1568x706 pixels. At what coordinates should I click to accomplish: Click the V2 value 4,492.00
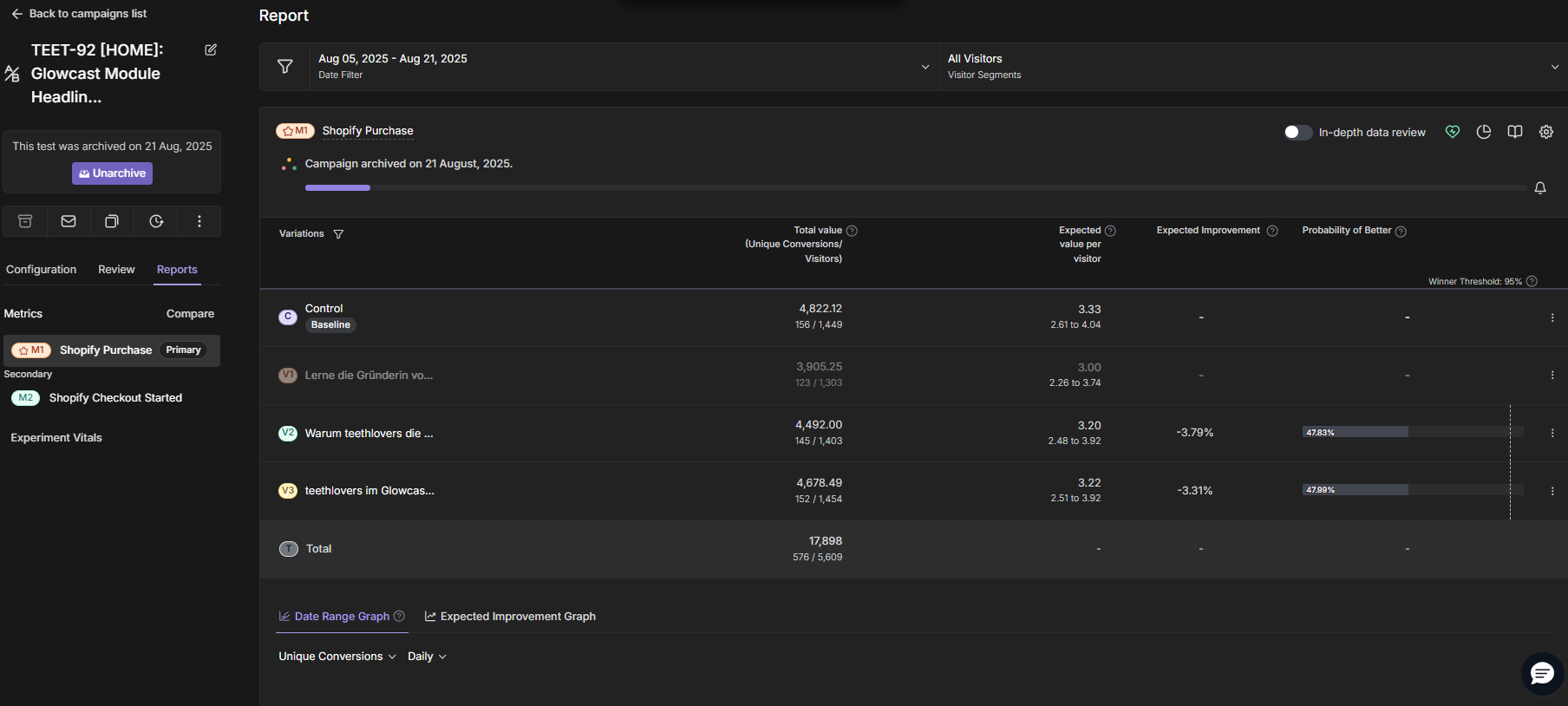tap(819, 425)
